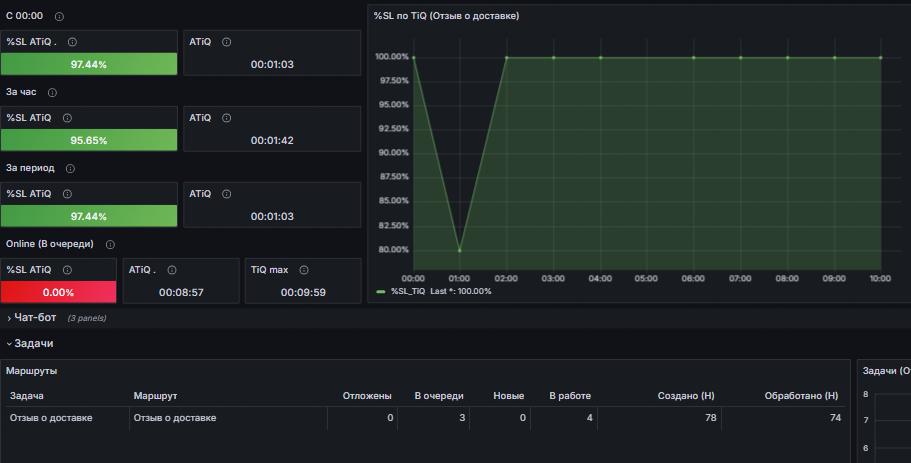Sort table by 'Обработано (Н)' column header

[802, 396]
